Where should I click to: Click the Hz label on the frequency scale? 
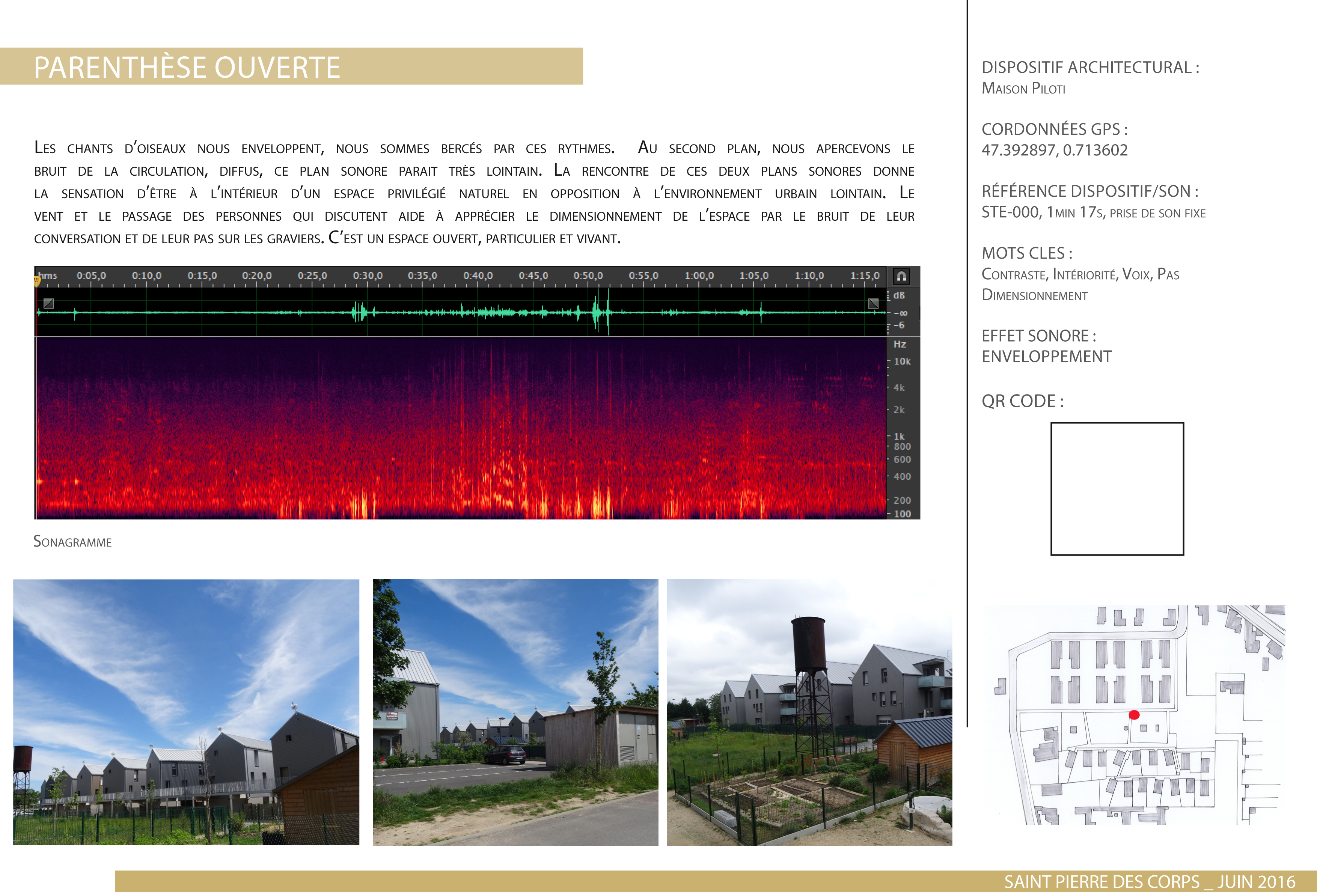pos(900,344)
